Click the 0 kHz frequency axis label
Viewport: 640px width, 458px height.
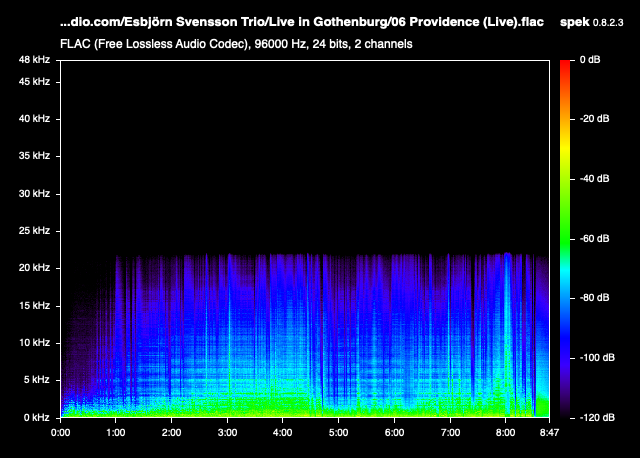37,418
